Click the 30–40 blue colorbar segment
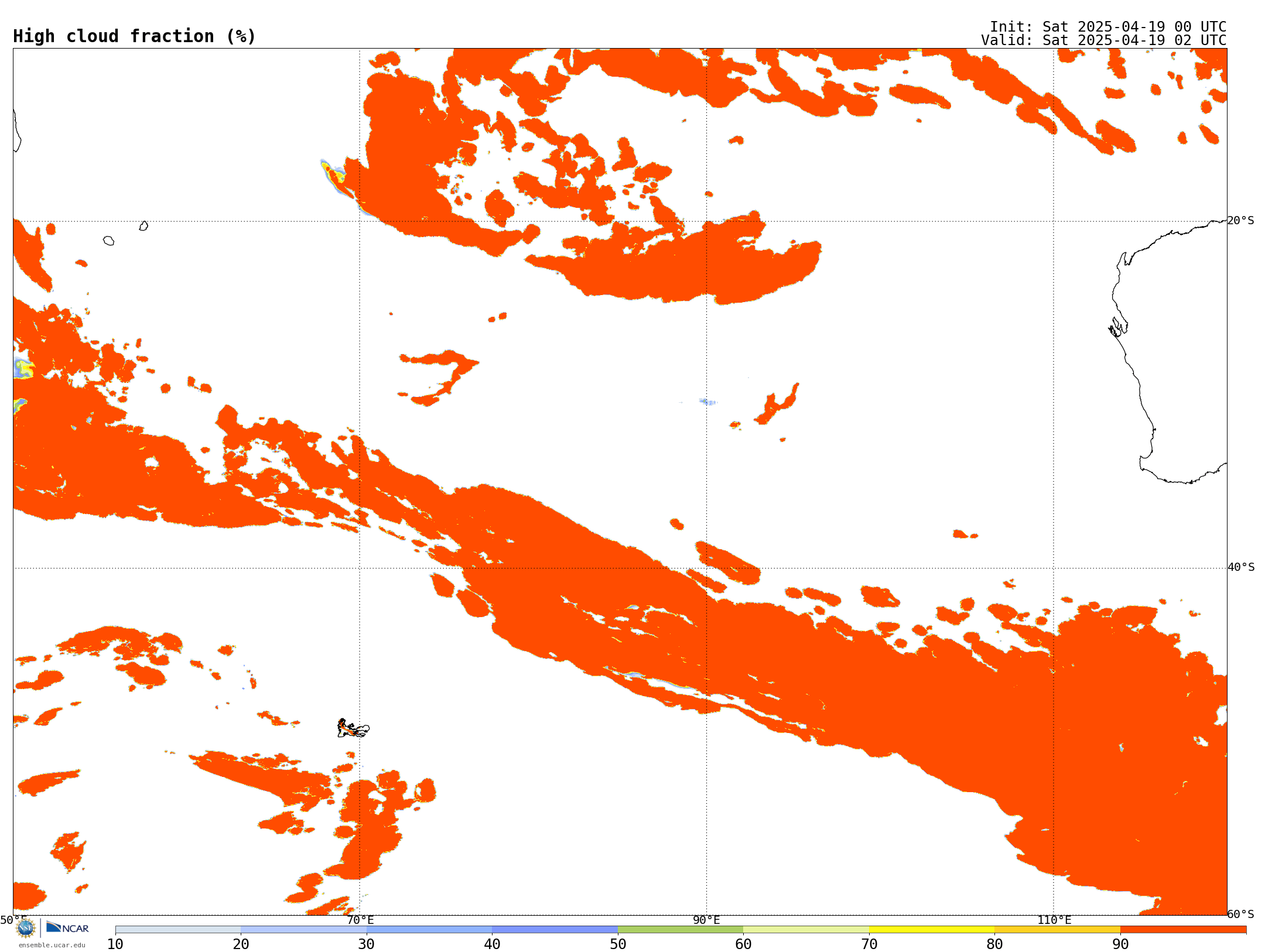 point(429,930)
